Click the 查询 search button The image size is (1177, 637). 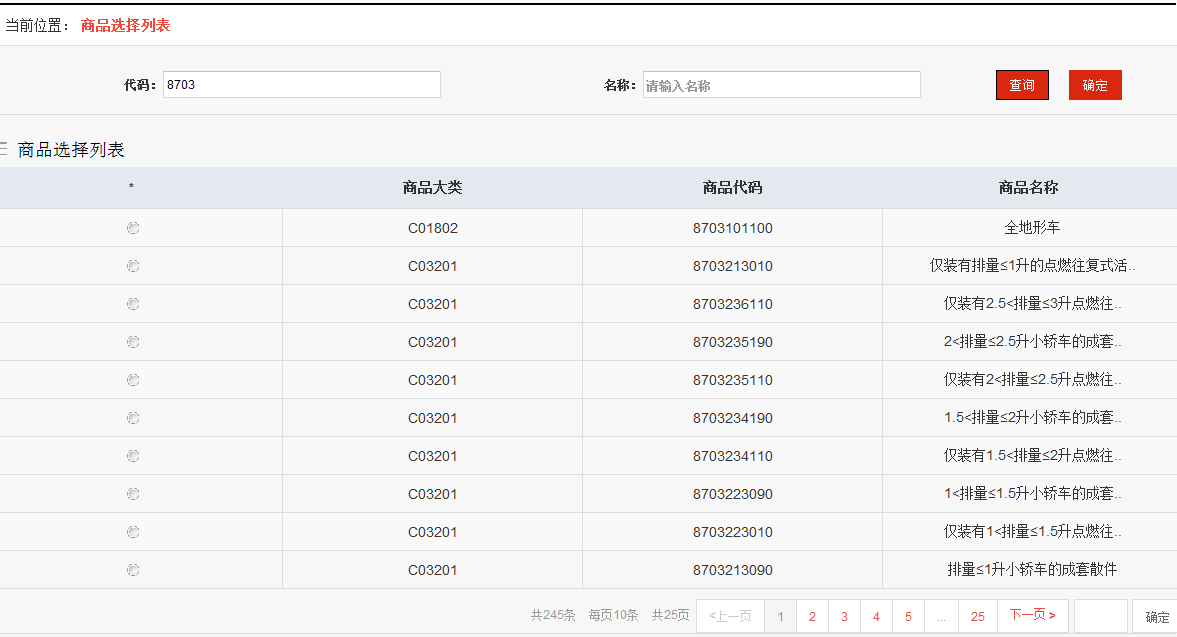1022,84
